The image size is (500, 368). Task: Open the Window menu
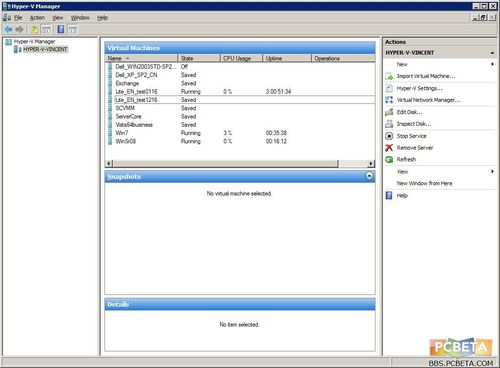click(80, 18)
